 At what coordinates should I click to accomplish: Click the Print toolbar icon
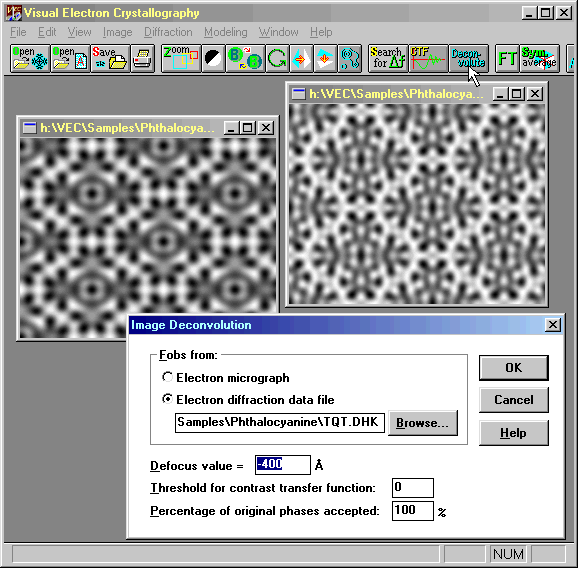(142, 59)
